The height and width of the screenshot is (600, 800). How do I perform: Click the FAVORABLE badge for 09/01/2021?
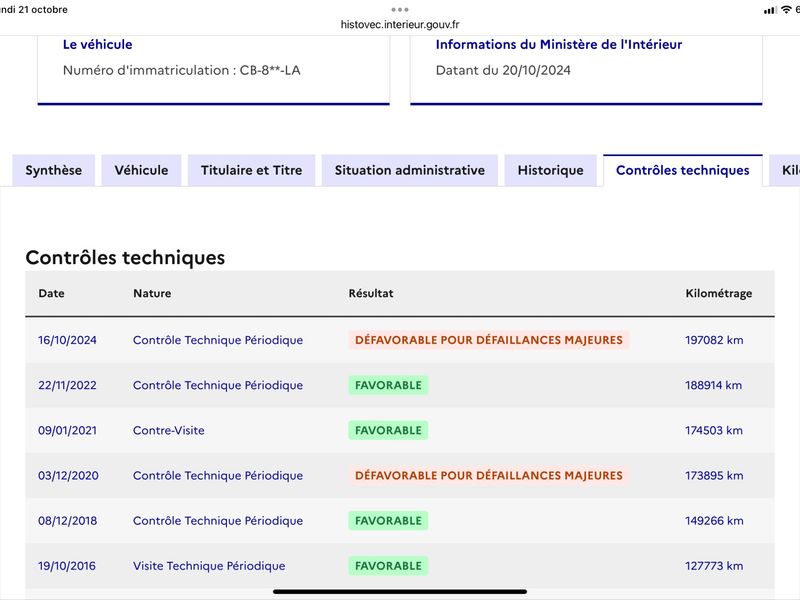(x=388, y=431)
